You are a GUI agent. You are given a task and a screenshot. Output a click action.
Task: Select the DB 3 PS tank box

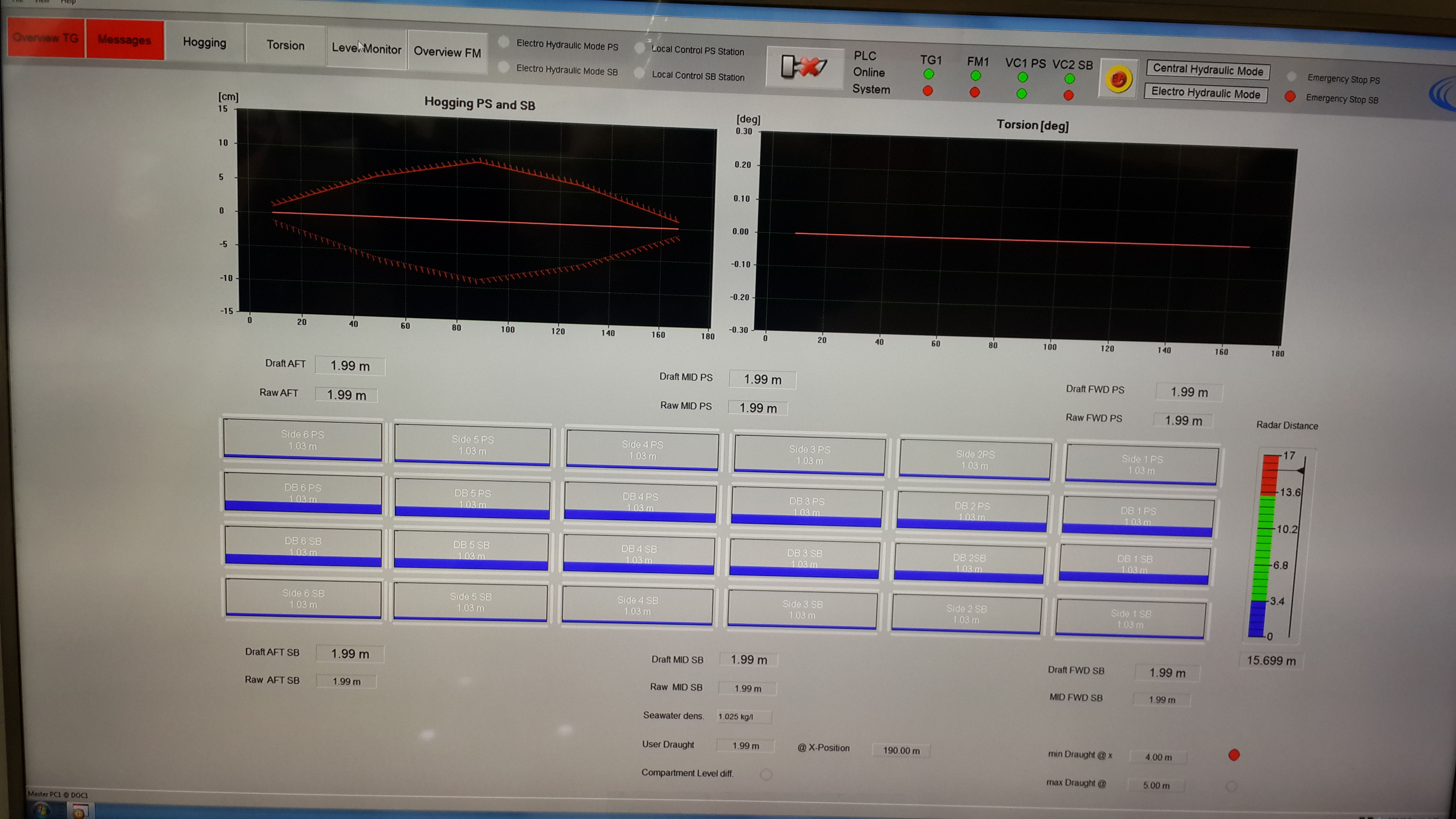coord(807,507)
